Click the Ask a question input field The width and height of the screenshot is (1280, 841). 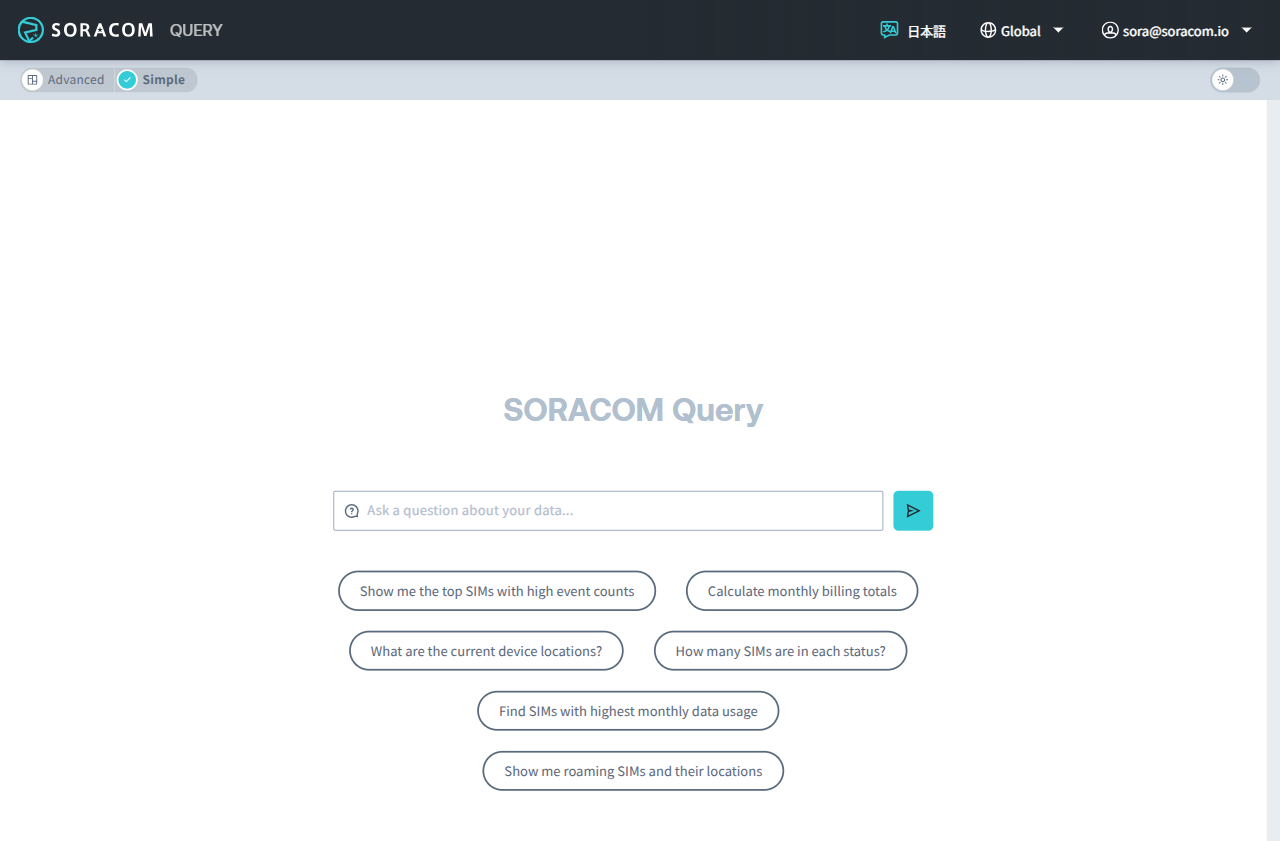pos(608,510)
